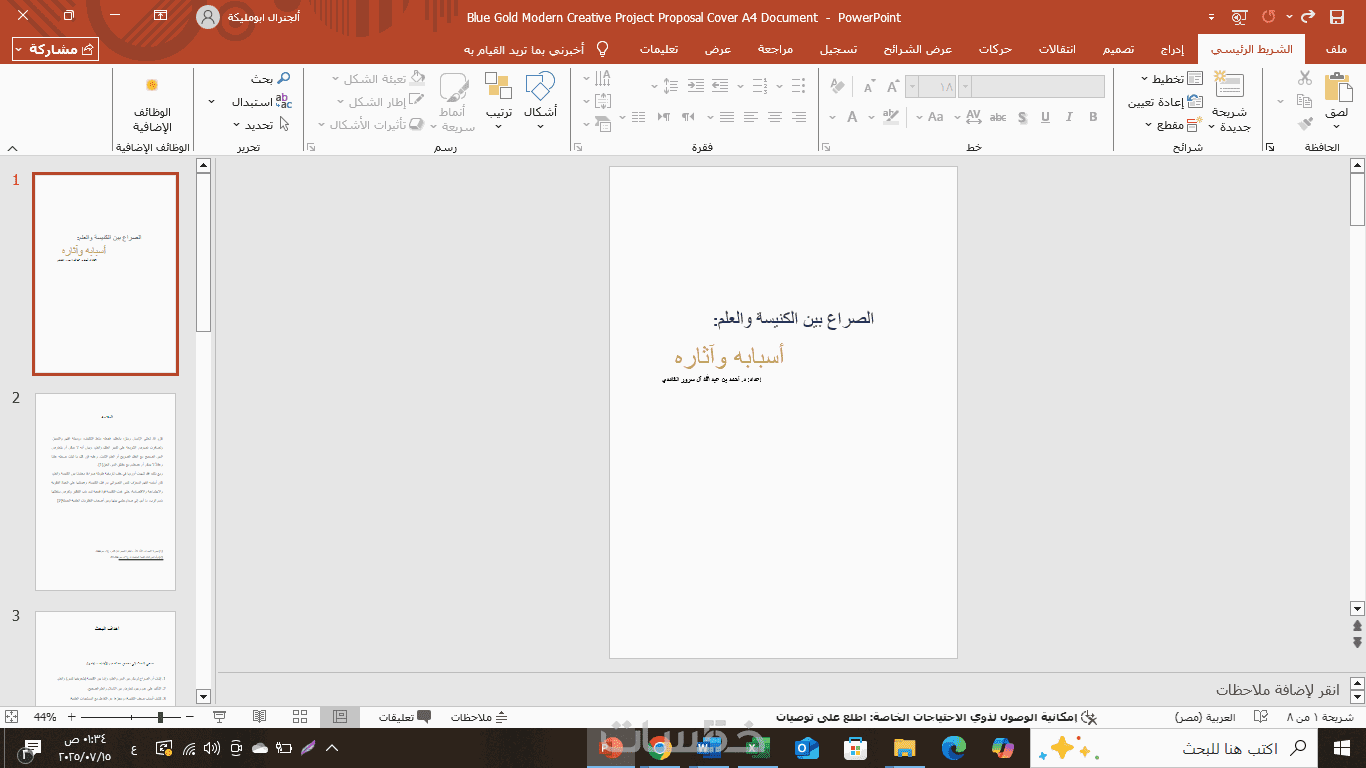Click the Format Painter brush icon
The image size is (1366, 768).
[1304, 124]
